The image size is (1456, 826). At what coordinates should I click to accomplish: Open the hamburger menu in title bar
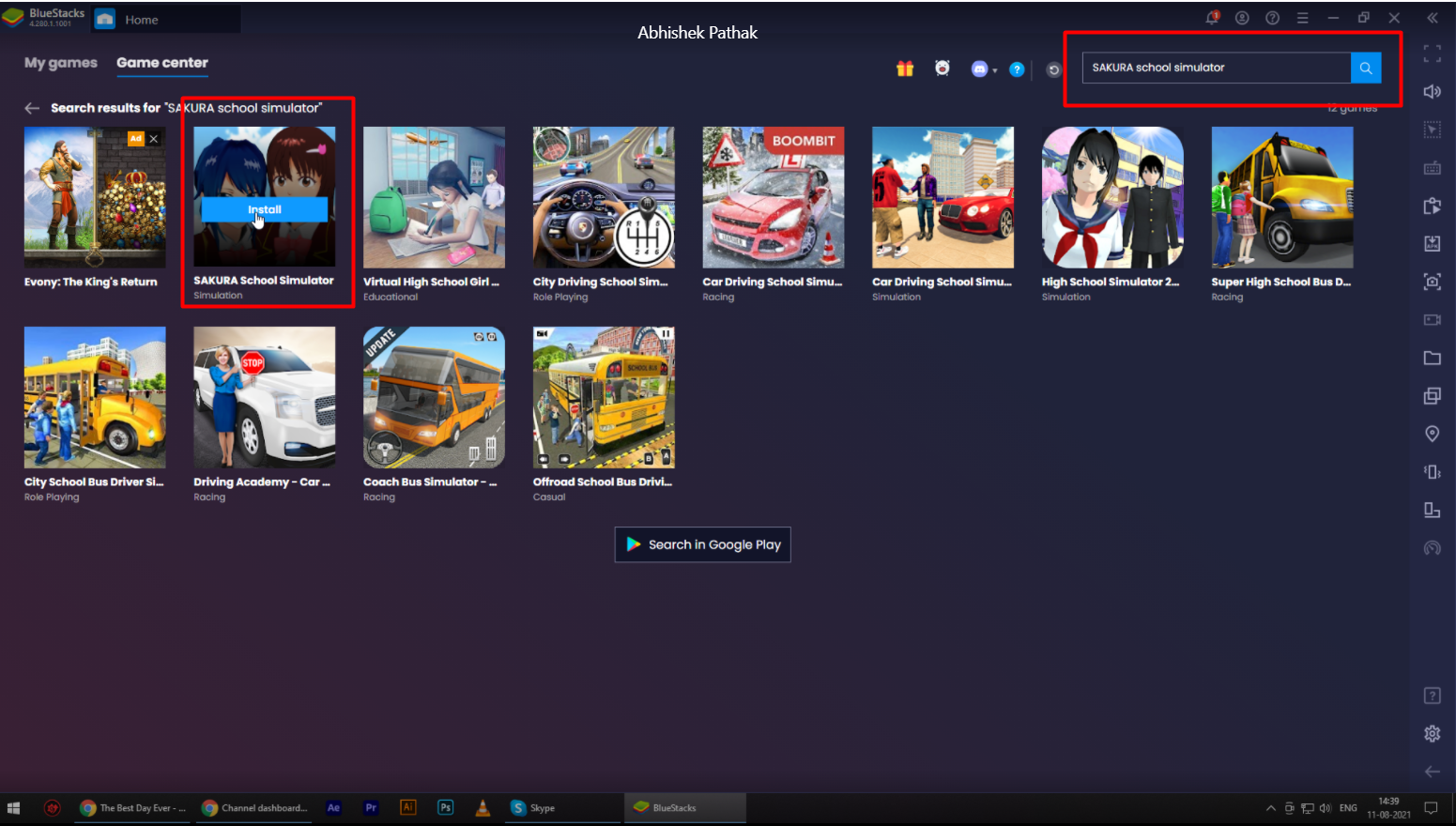(1302, 18)
